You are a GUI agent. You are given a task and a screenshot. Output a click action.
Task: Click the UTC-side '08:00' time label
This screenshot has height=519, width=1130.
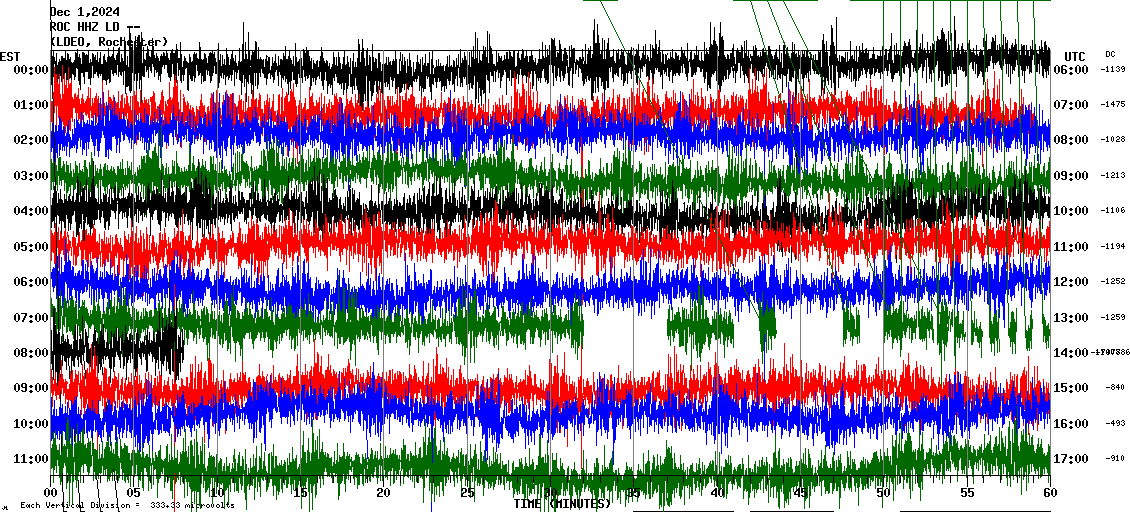pyautogui.click(x=1071, y=141)
